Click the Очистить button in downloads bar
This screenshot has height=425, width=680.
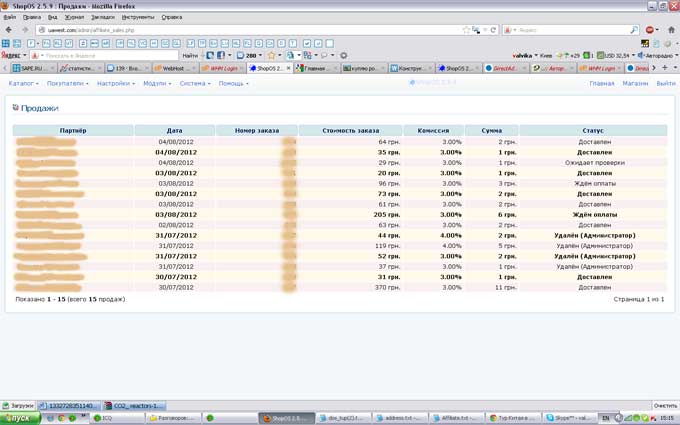click(665, 405)
